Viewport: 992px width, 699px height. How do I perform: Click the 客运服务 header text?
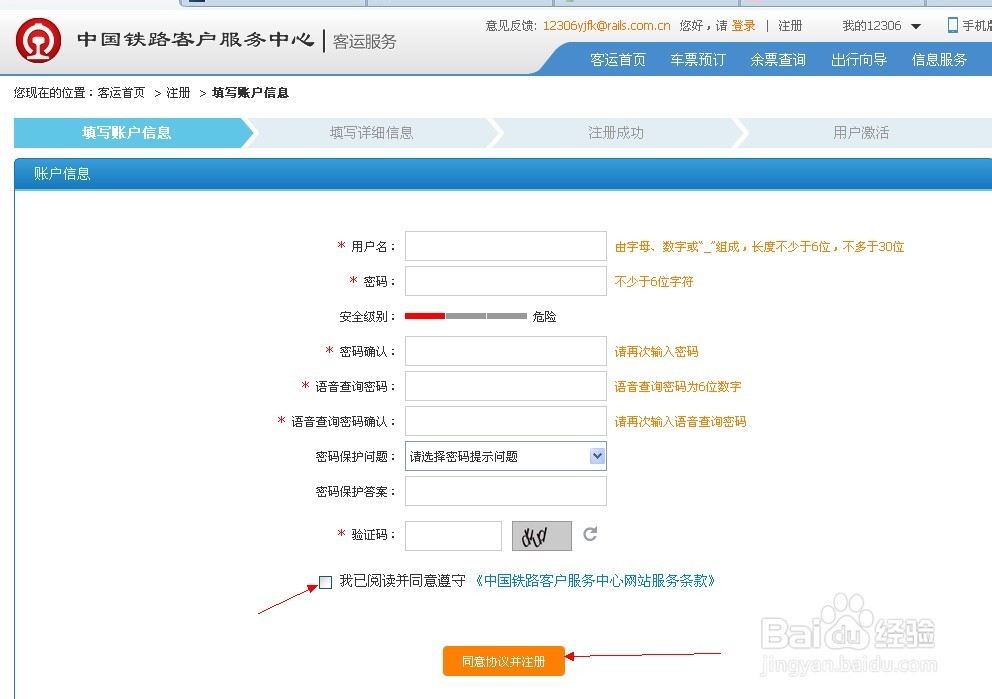[x=364, y=42]
